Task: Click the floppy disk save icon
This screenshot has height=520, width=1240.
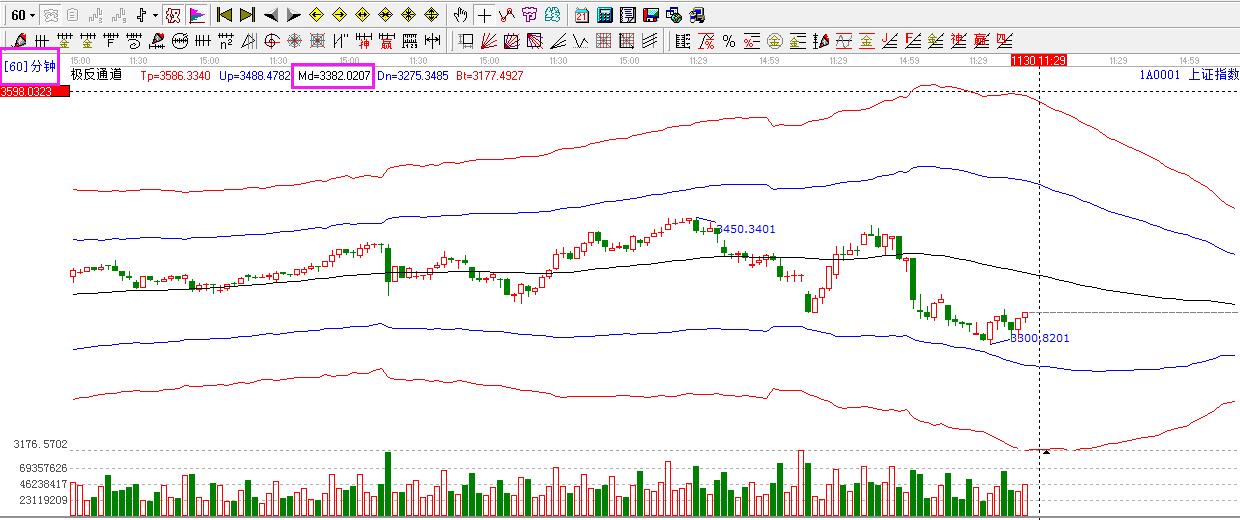Action: pos(651,15)
